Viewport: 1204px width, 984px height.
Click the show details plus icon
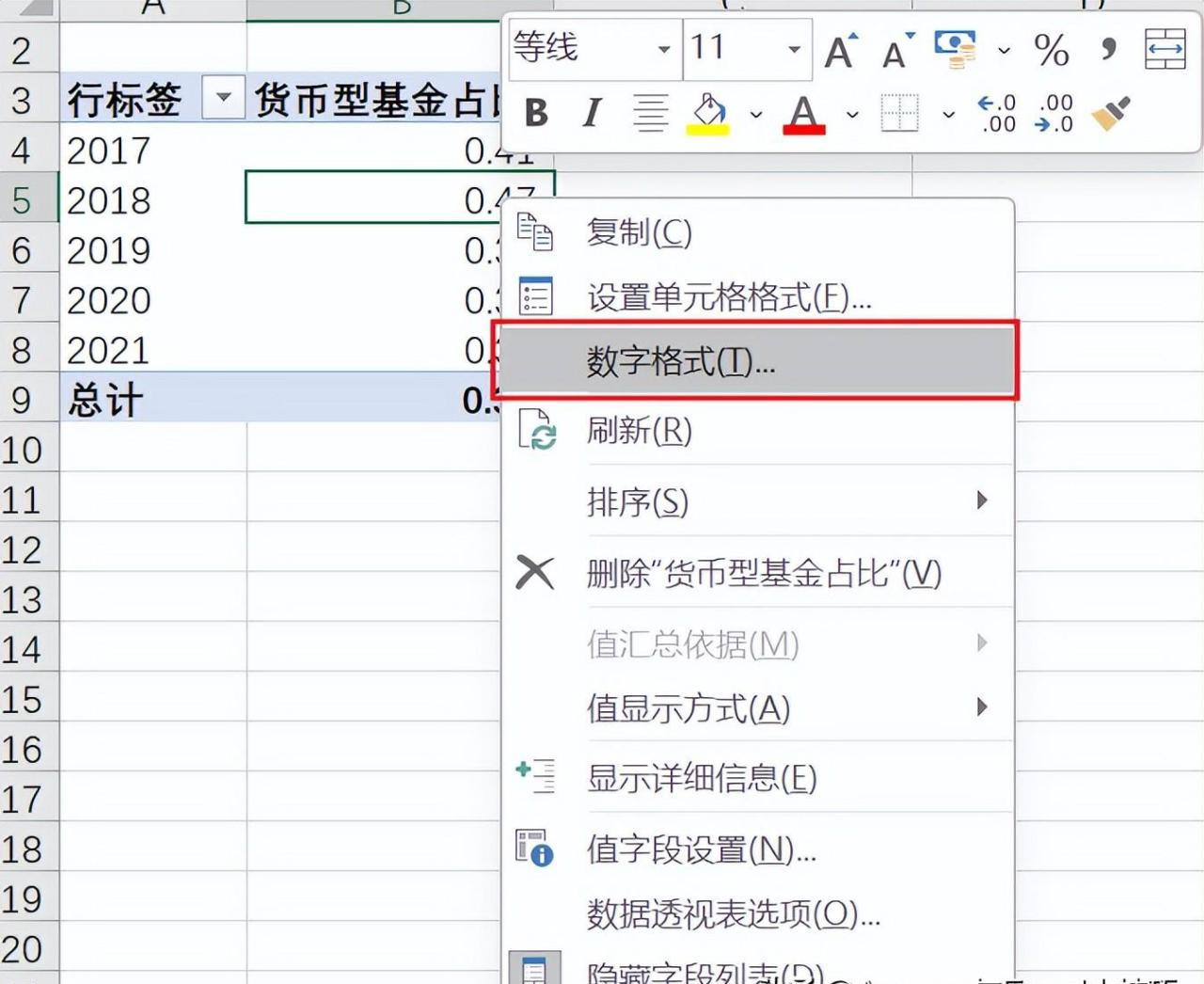535,777
